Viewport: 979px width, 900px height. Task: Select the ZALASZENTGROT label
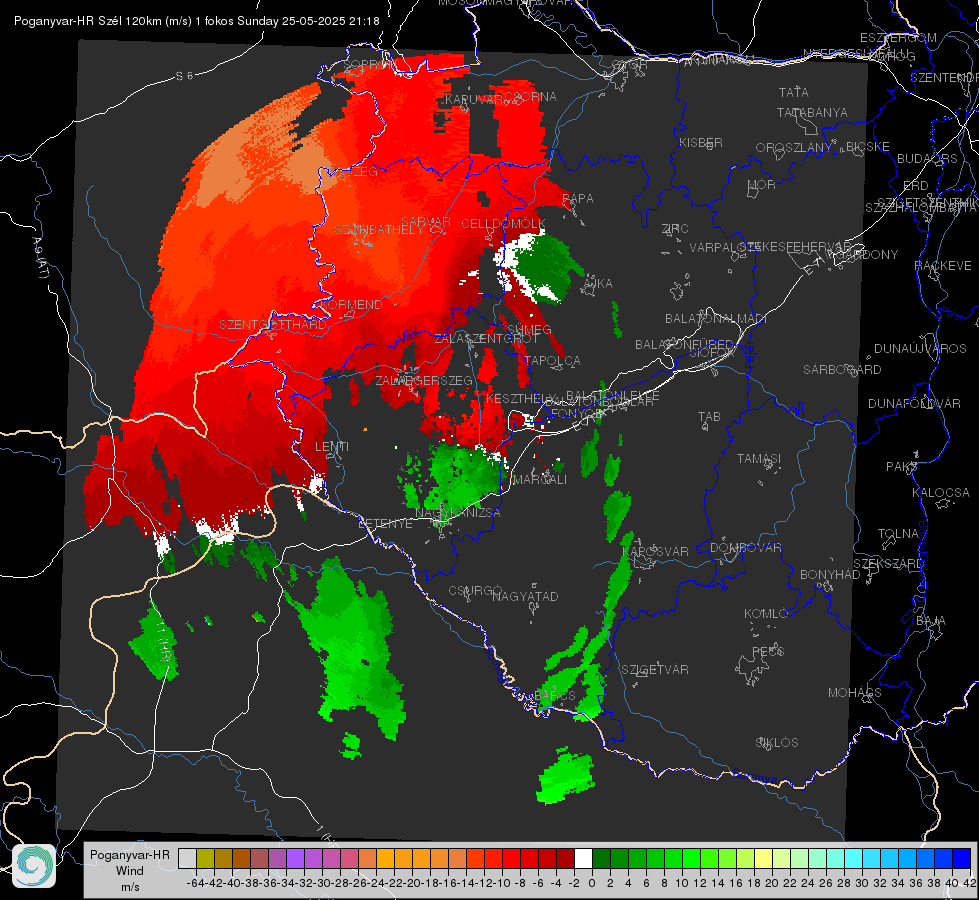486,339
